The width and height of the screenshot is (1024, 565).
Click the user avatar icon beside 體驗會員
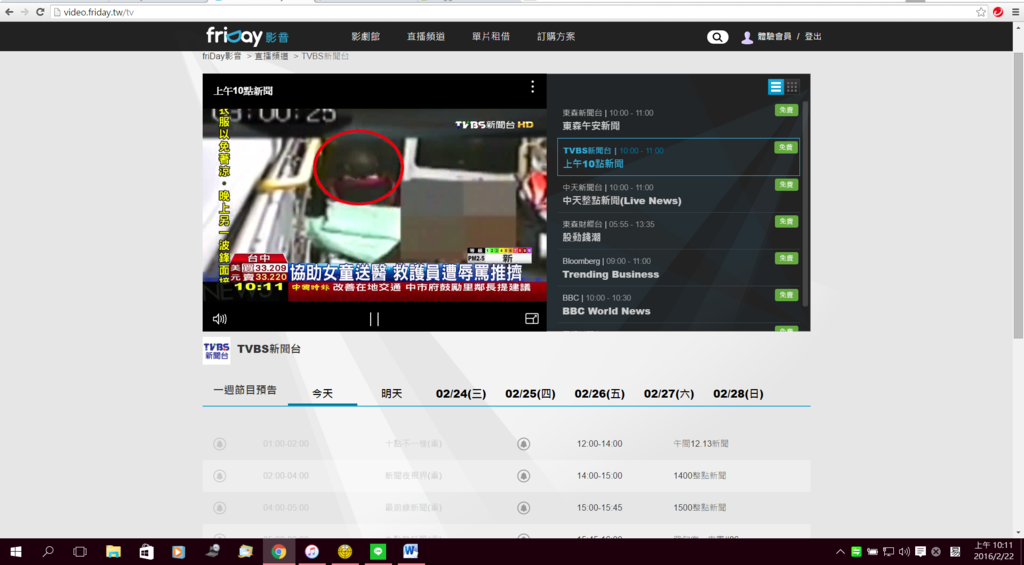(x=747, y=37)
